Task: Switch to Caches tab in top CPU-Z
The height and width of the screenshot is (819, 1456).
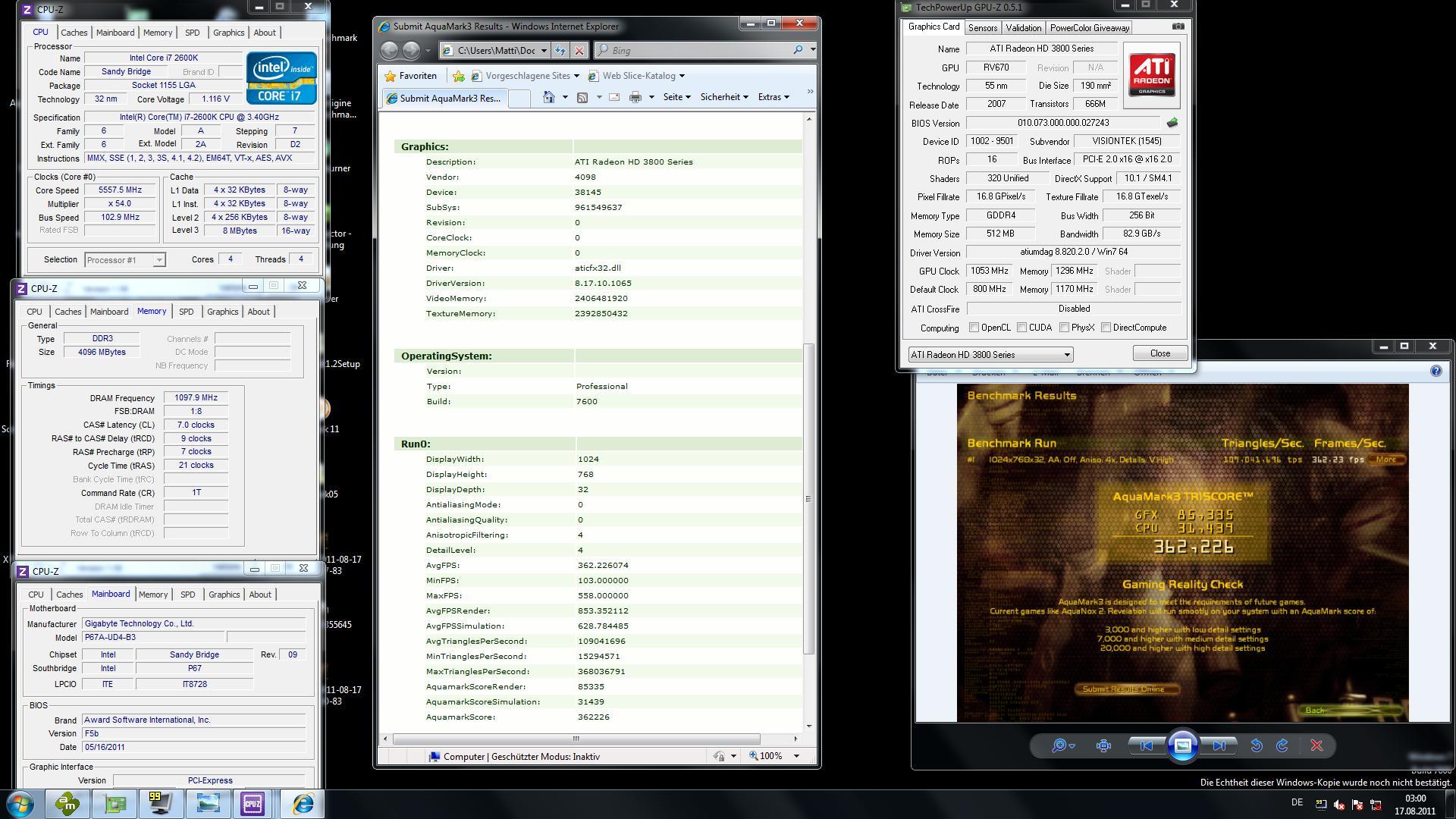Action: point(74,33)
